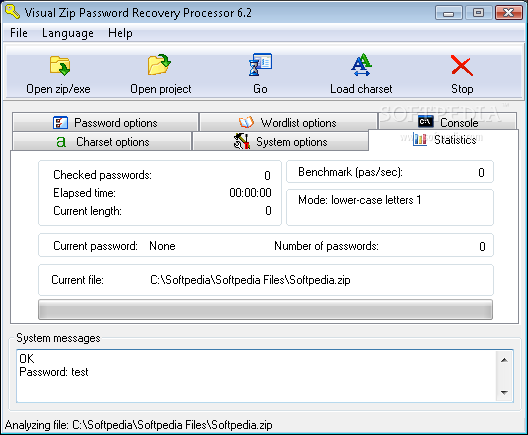The width and height of the screenshot is (528, 435).
Task: Click the System options tools icon
Action: click(x=242, y=141)
